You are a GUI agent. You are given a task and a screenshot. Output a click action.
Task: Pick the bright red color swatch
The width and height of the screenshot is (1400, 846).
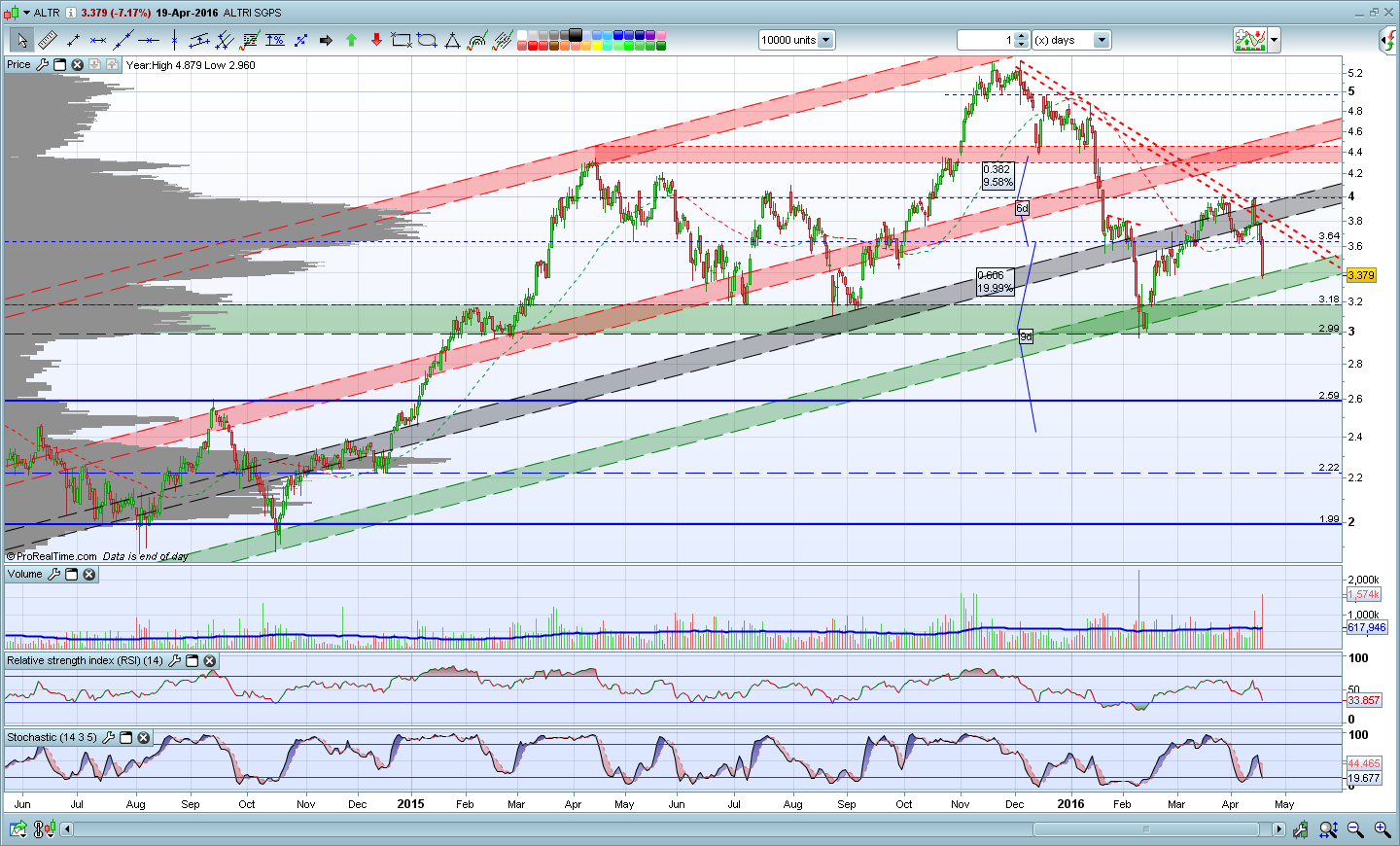pos(533,46)
